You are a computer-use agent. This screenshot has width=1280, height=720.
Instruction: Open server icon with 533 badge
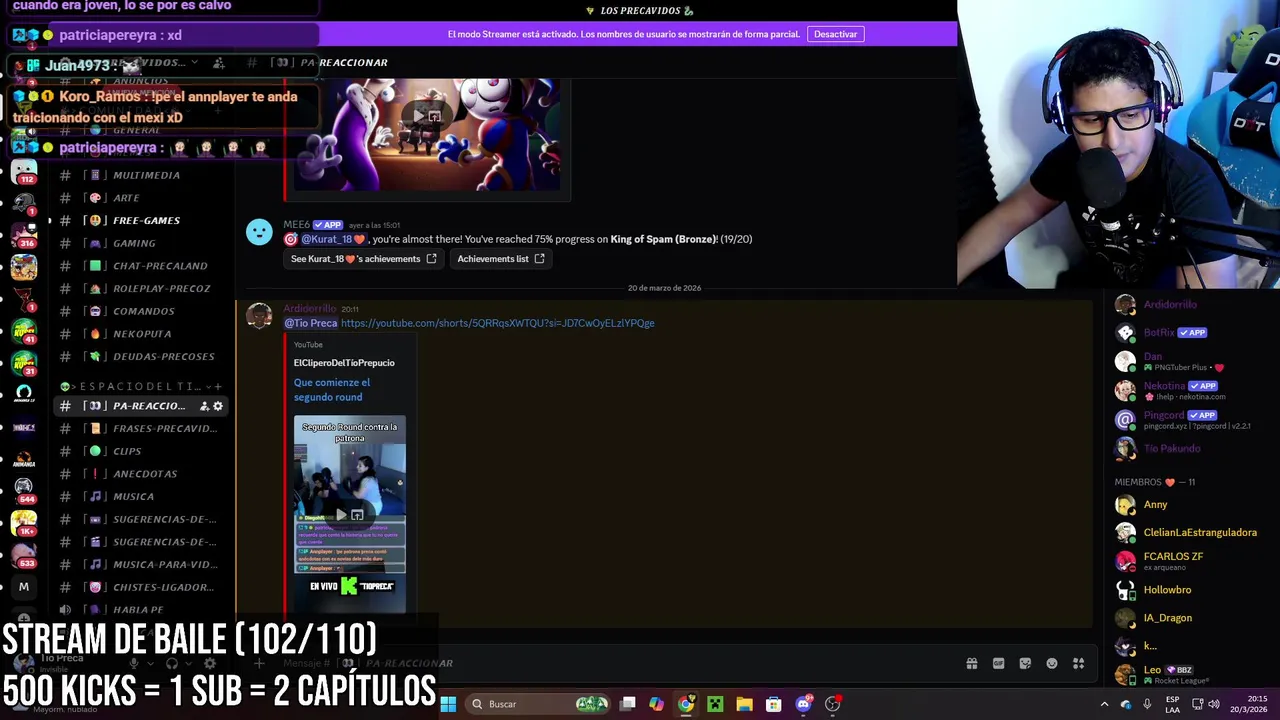[24, 555]
